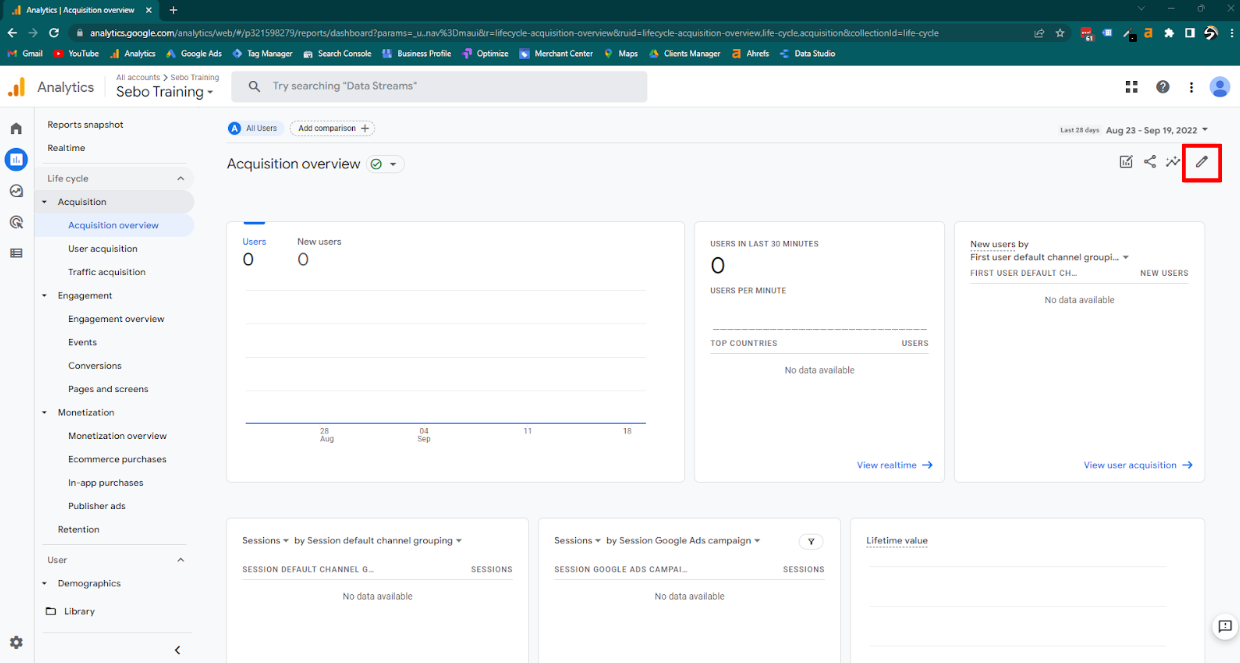Open the YouTube bookmark
The width and height of the screenshot is (1240, 663).
(76, 54)
